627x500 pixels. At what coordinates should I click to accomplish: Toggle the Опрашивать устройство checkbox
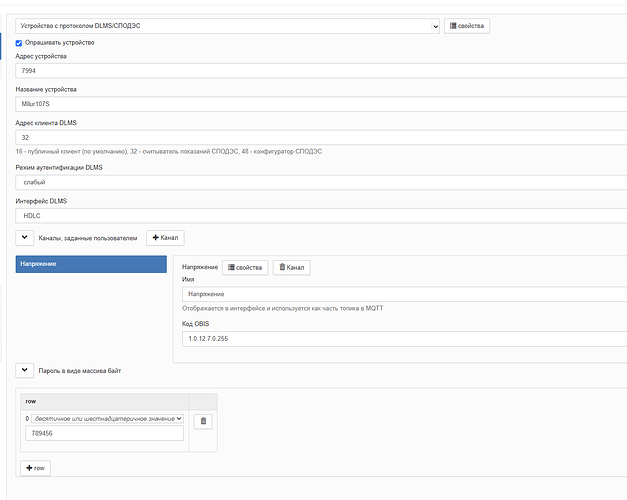tap(19, 43)
